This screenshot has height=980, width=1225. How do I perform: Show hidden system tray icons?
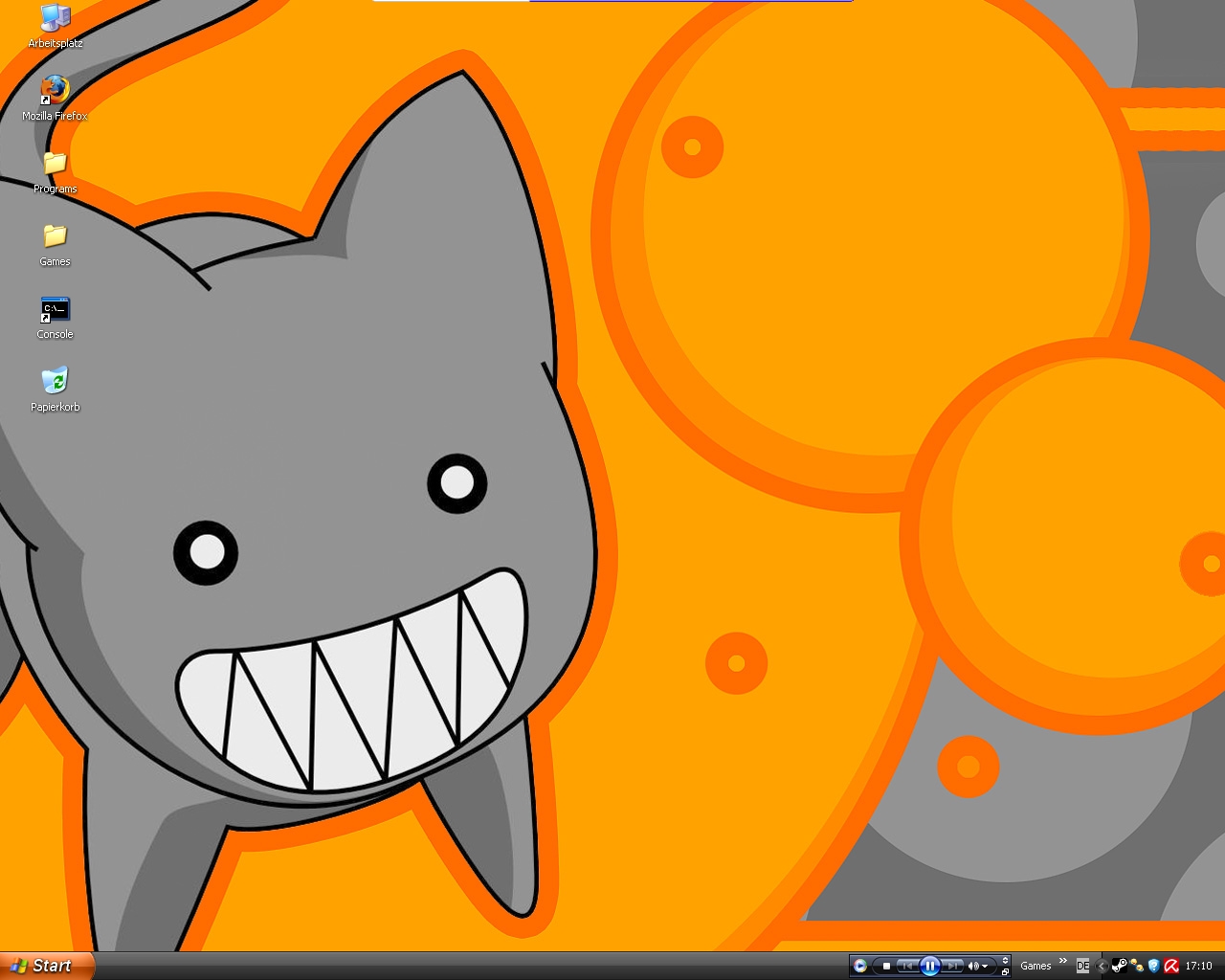pos(1102,966)
